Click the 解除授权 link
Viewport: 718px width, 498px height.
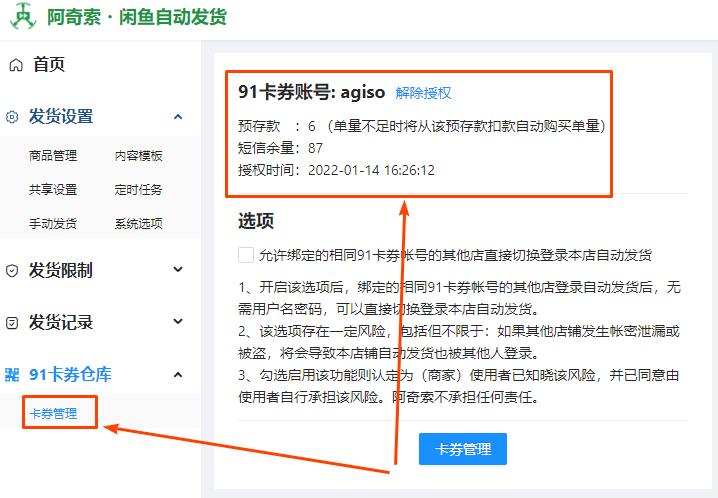pos(424,93)
